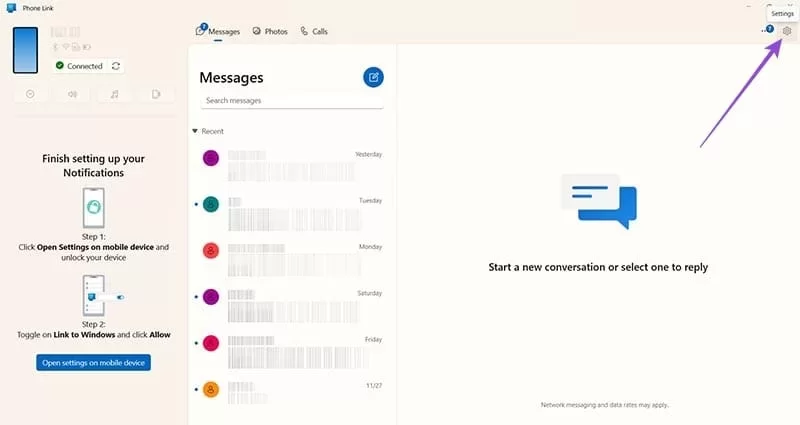Go to the Calls tab
Viewport: 800px width, 425px height.
[314, 32]
